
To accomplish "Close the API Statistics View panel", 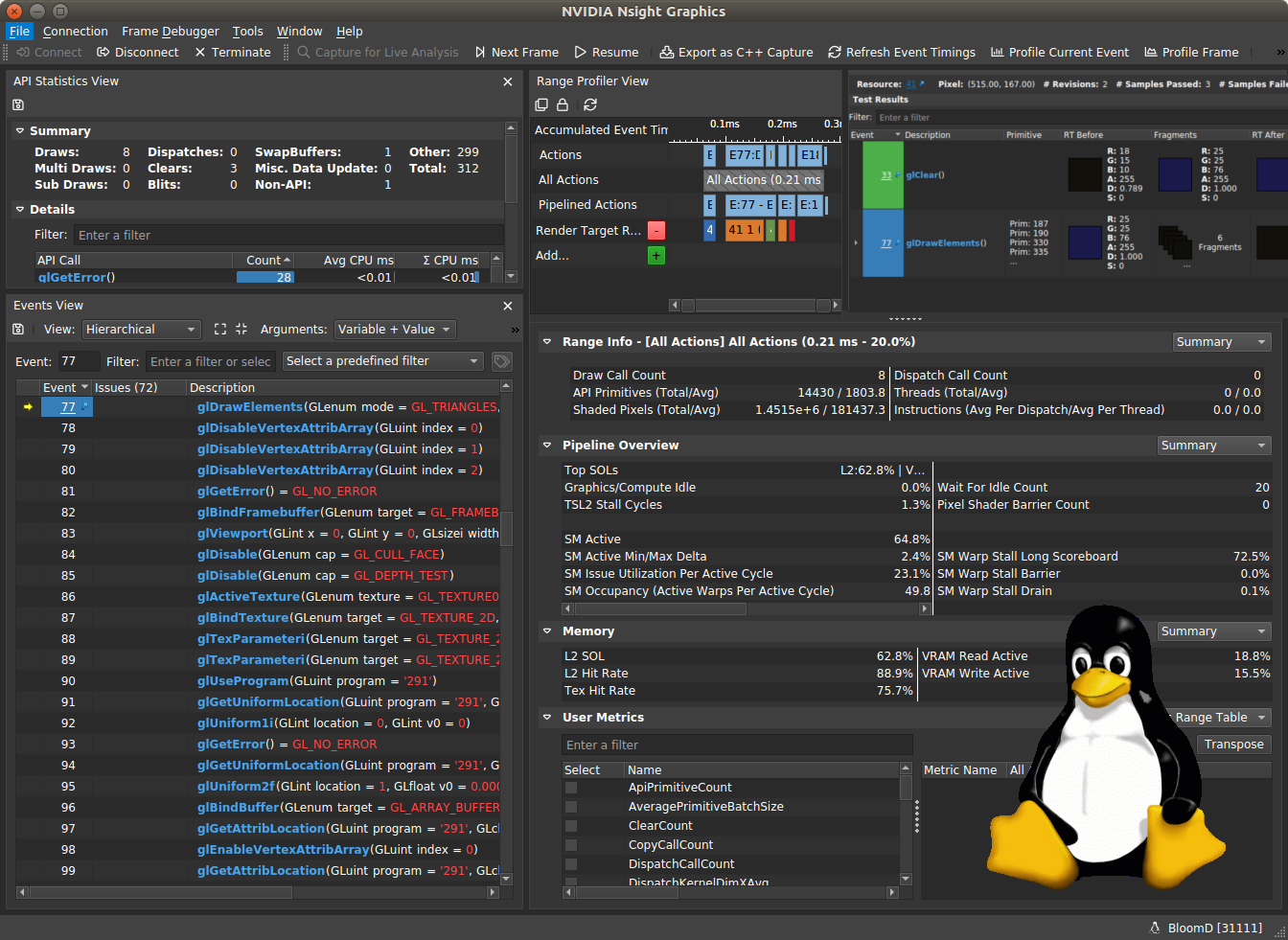I will [508, 81].
